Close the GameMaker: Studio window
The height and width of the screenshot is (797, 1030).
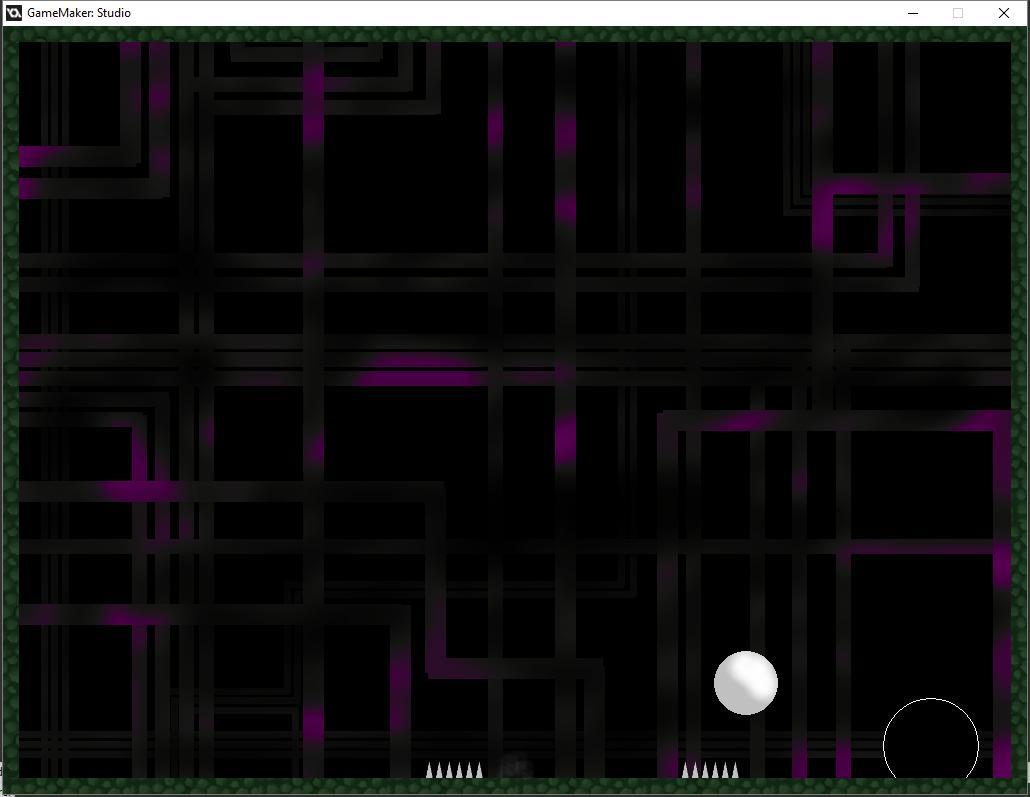pos(1003,13)
